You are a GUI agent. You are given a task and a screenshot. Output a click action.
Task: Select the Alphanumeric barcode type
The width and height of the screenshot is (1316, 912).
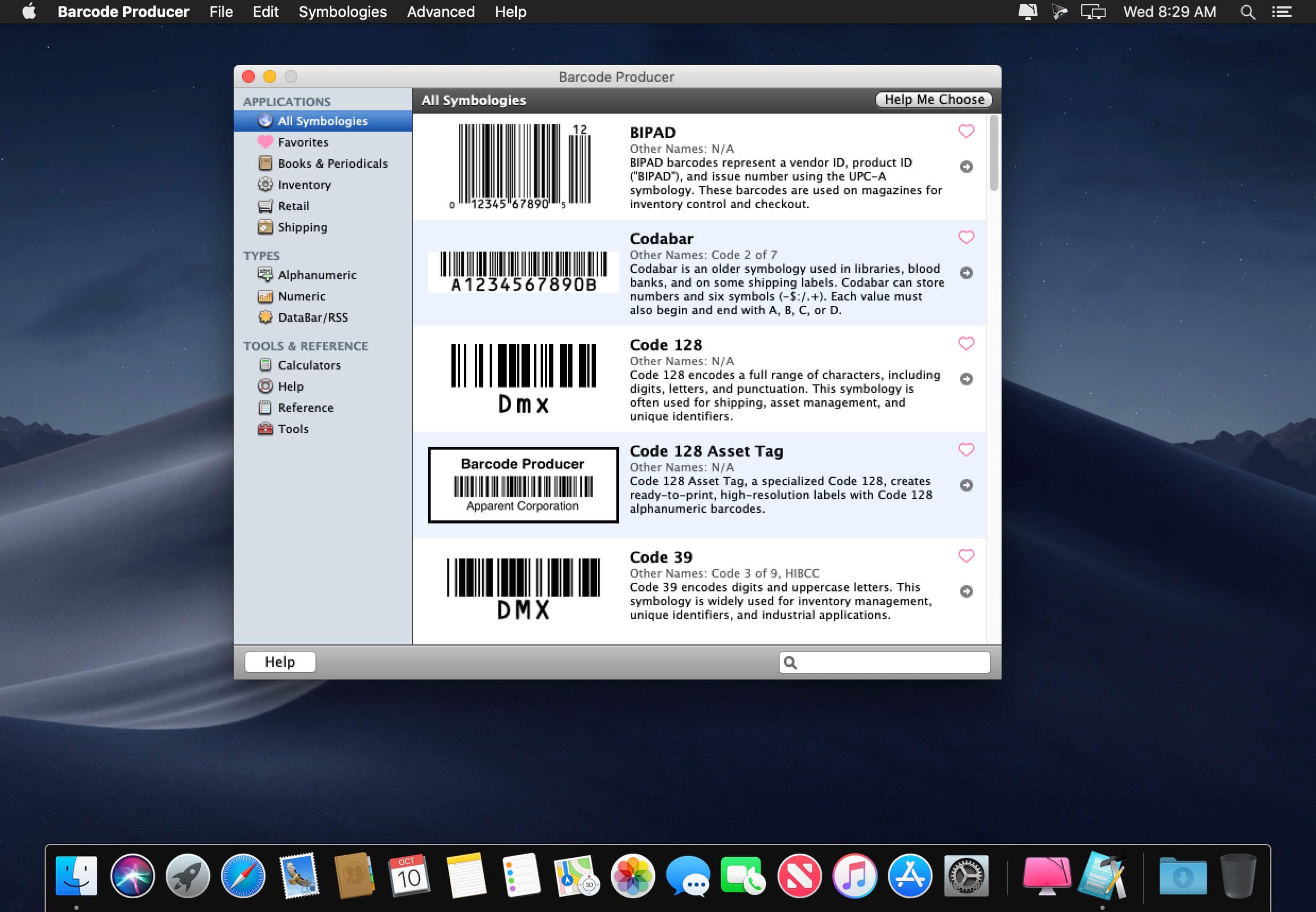point(316,275)
